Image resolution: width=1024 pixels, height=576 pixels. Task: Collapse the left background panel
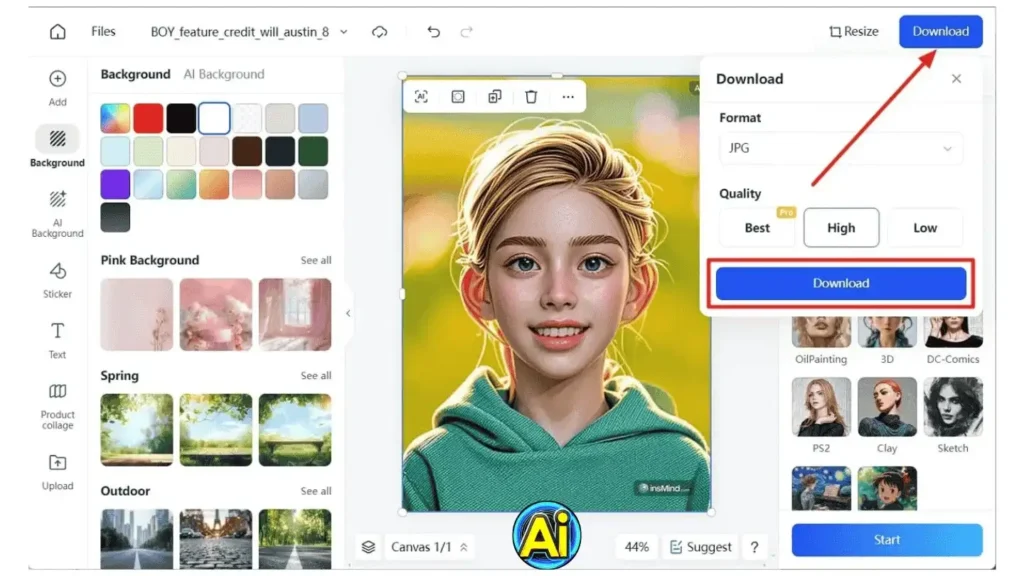pos(348,313)
